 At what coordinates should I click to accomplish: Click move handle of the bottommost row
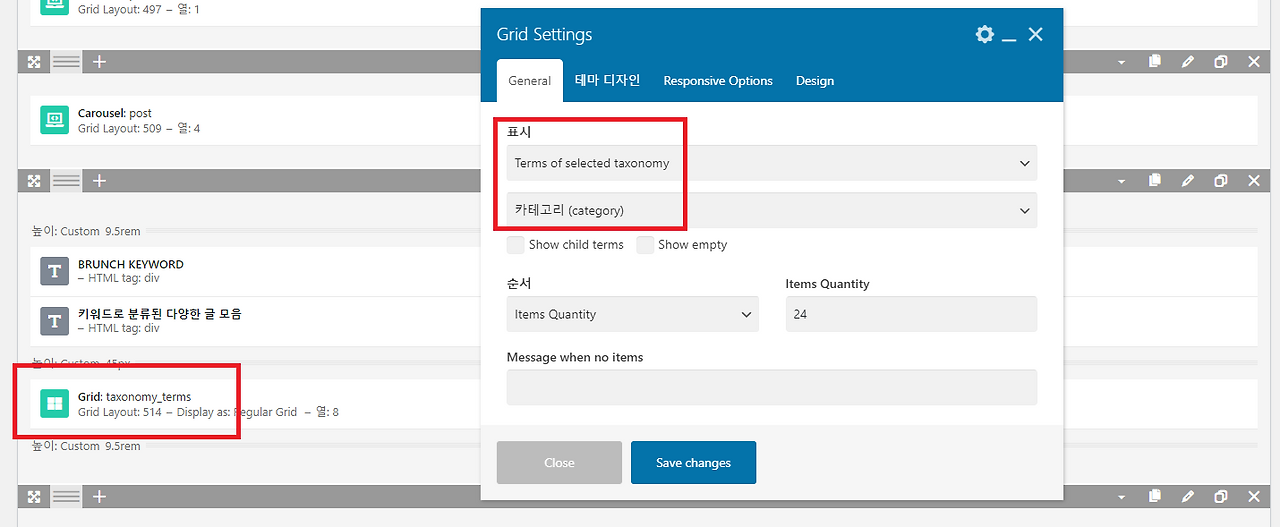(34, 496)
